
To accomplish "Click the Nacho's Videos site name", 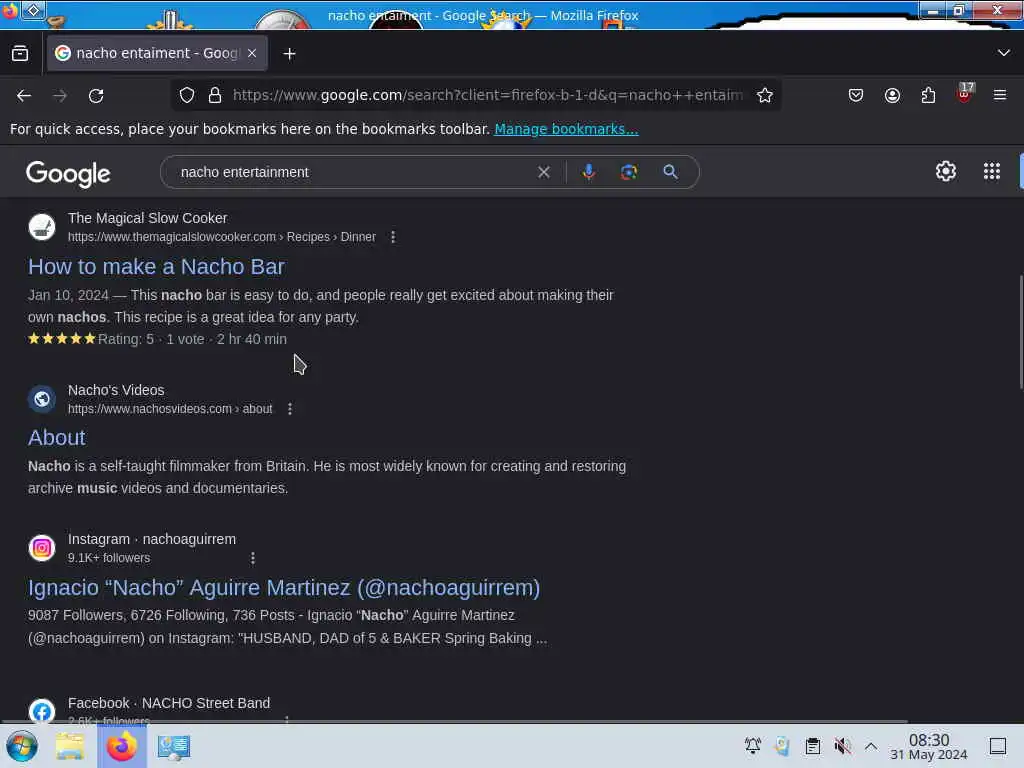I will 116,390.
